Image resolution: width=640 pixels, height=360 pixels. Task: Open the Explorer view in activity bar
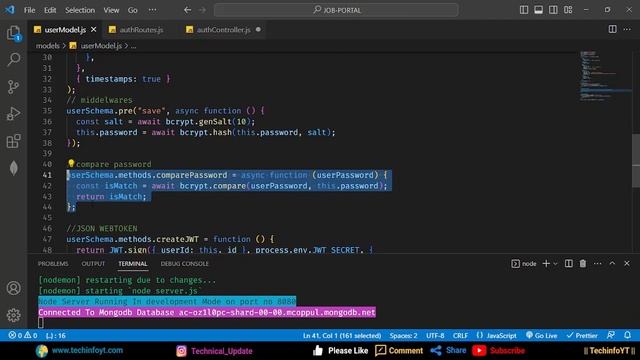(x=13, y=33)
